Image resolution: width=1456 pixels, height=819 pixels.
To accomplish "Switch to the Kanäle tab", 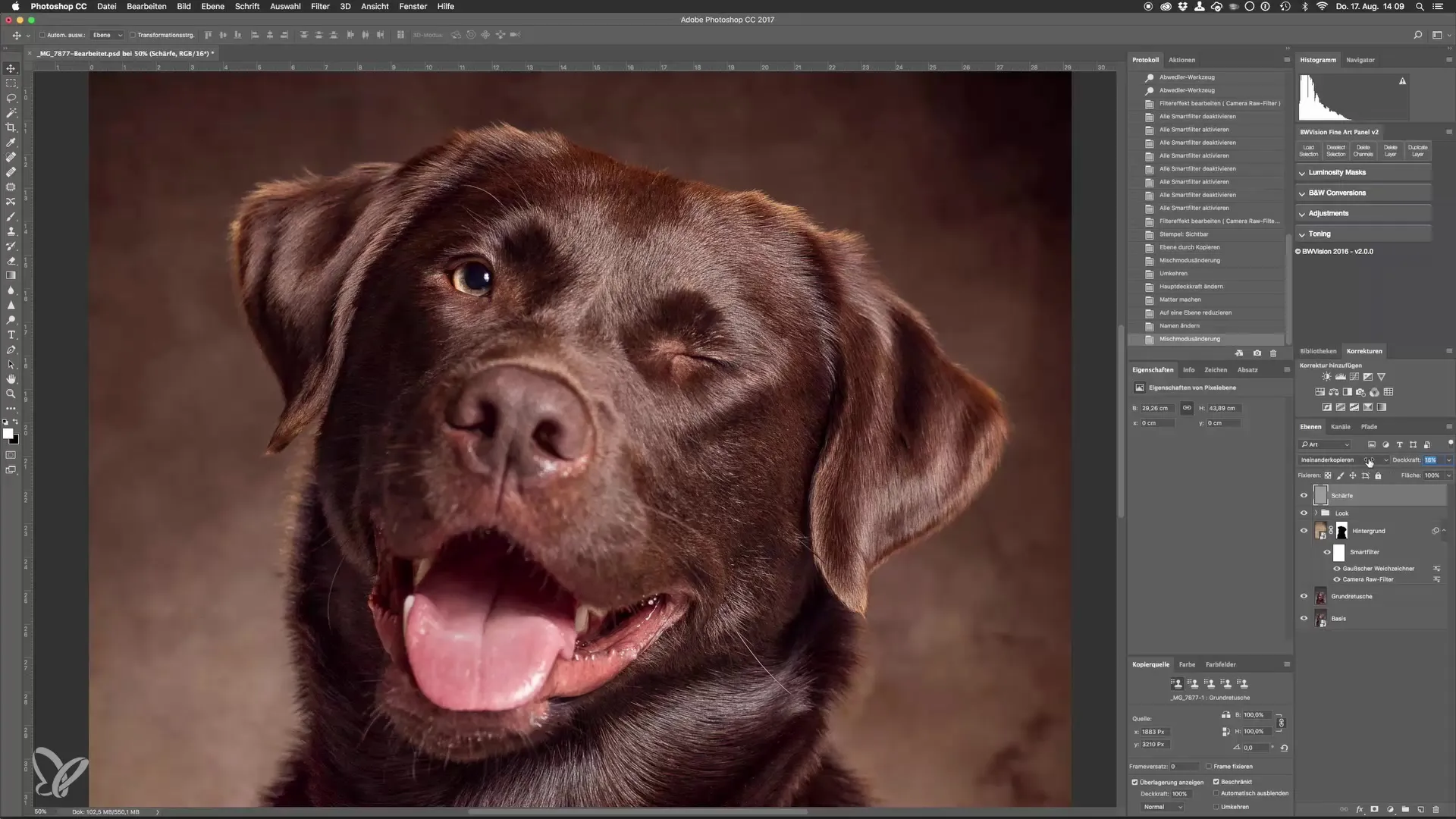I will [x=1340, y=427].
